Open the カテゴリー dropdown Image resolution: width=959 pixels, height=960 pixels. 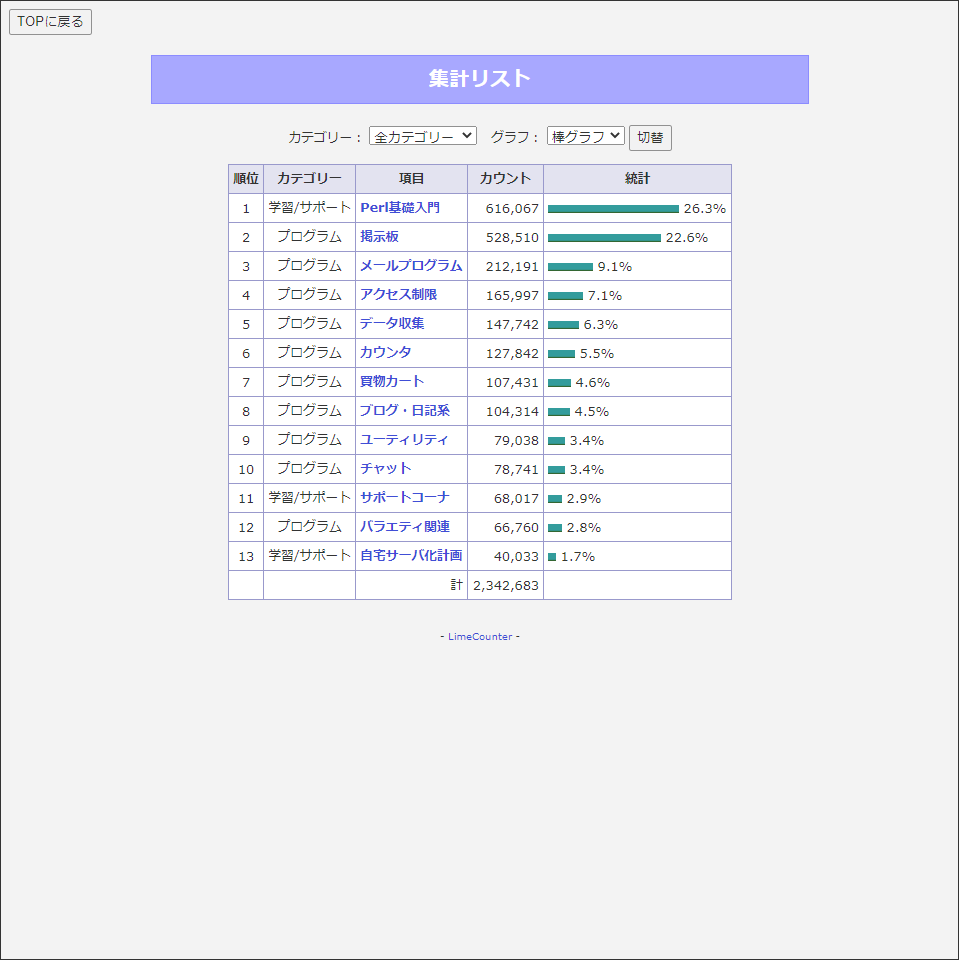point(422,136)
